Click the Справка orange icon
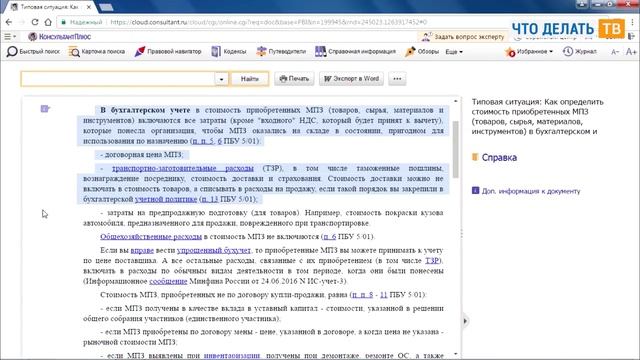The width and height of the screenshot is (640, 360). (x=475, y=157)
